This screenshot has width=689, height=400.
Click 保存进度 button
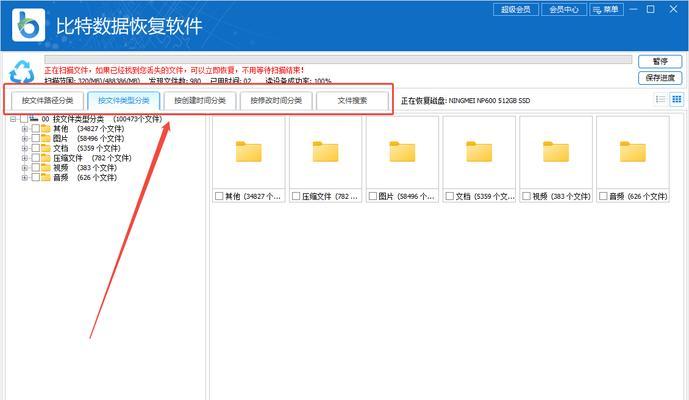click(660, 78)
